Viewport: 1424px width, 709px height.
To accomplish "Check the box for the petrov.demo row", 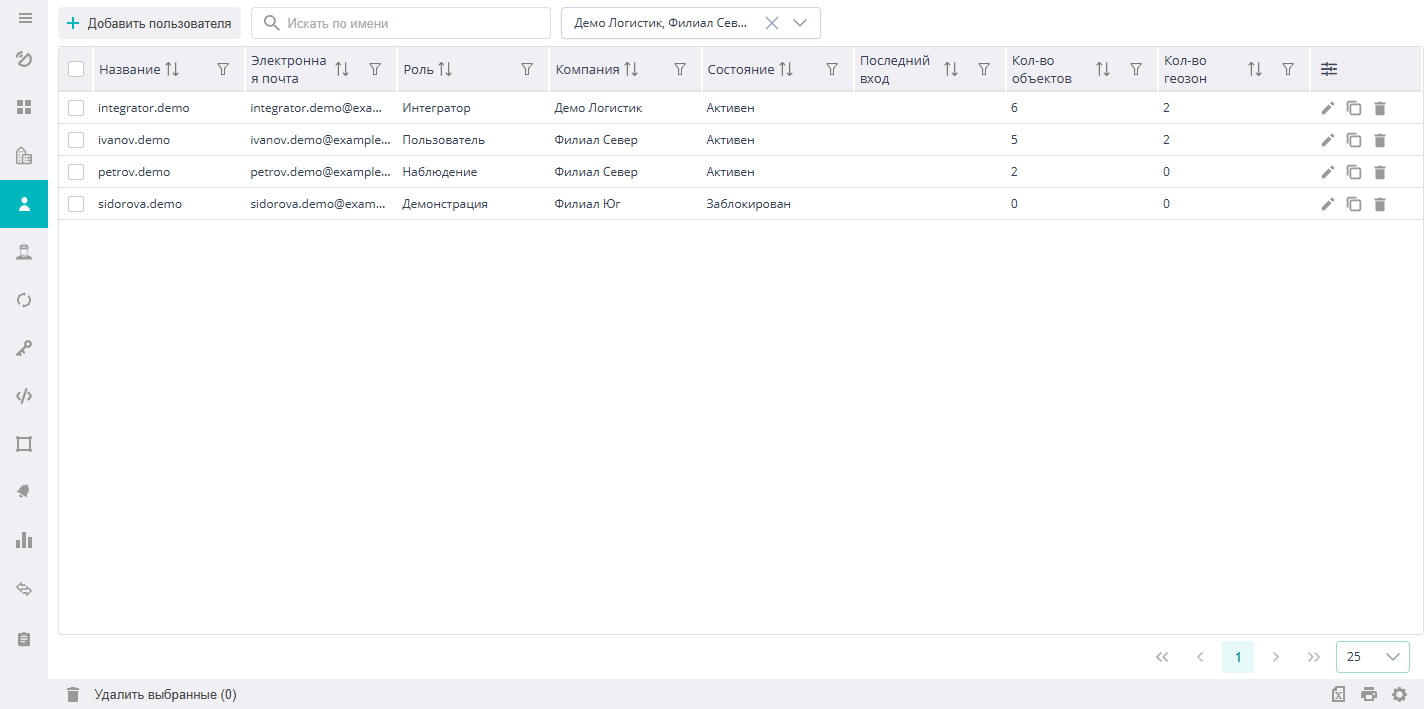I will pos(76,172).
